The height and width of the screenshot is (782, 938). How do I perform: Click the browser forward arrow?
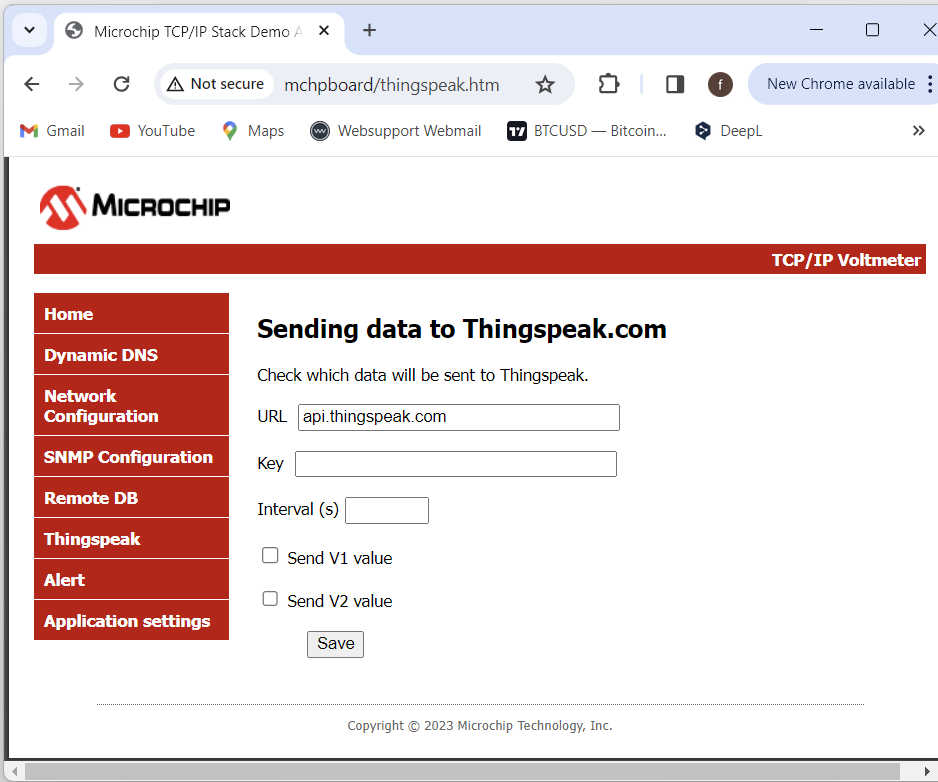click(x=76, y=84)
